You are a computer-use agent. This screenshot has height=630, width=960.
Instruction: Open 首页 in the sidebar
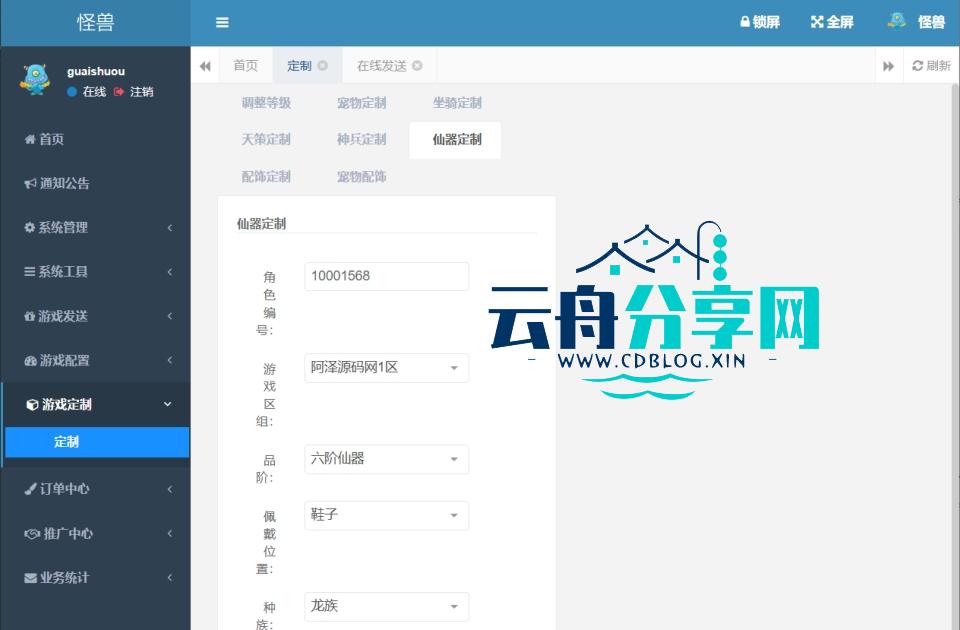click(x=95, y=139)
